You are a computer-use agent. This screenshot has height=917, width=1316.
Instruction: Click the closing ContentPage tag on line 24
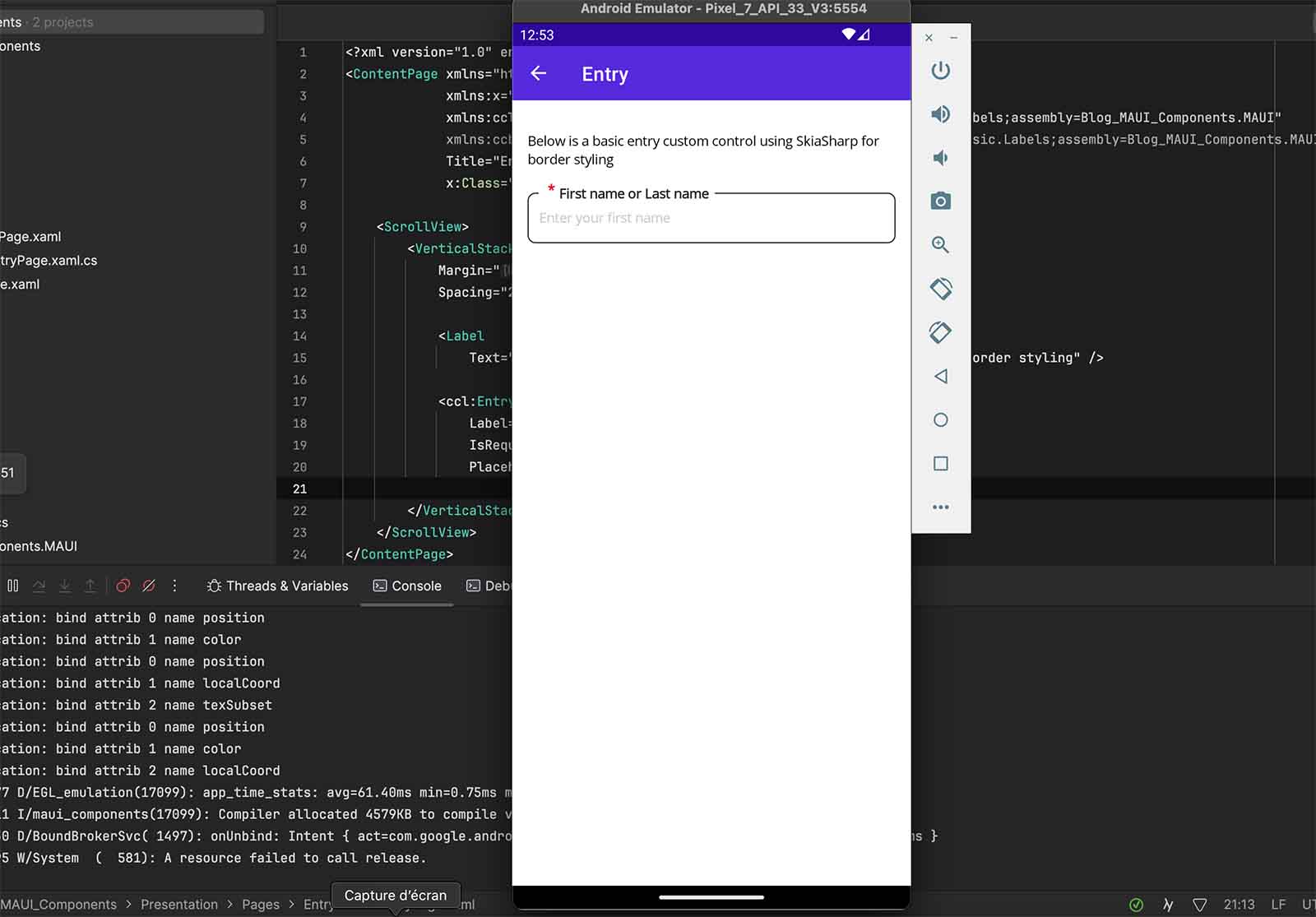[x=399, y=554]
